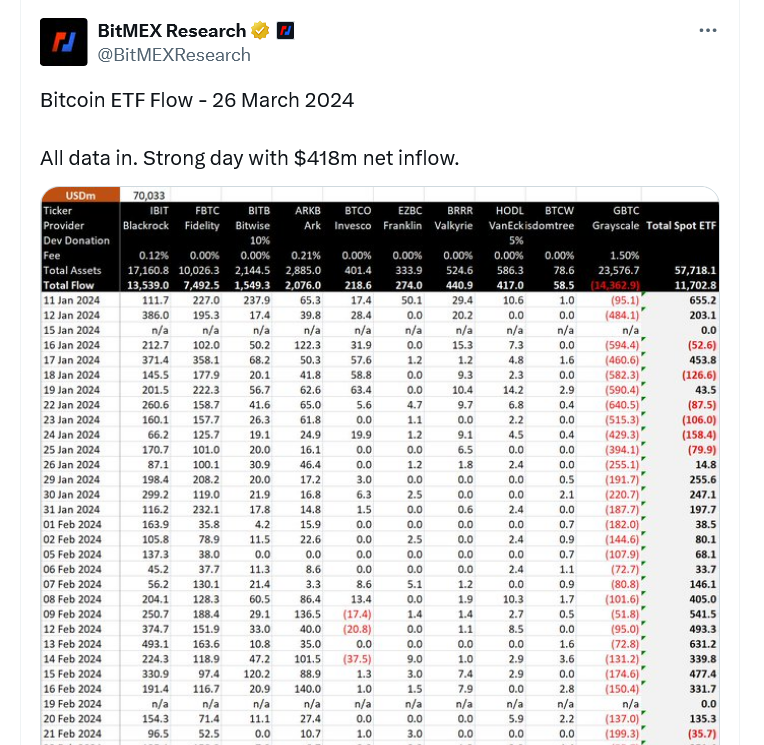Click the BitMEX Research profile avatar

coord(64,42)
